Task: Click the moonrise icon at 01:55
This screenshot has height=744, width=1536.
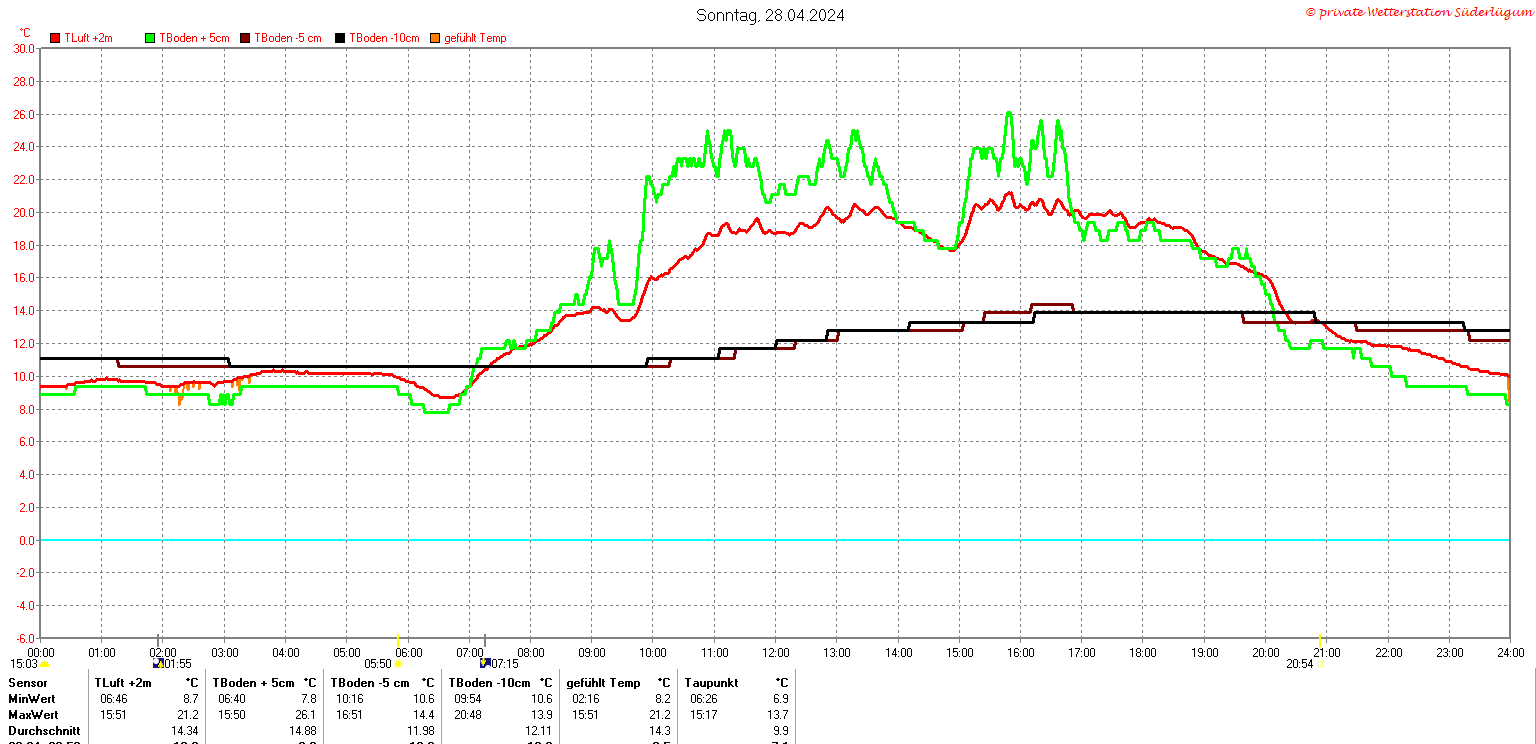Action: [x=157, y=663]
